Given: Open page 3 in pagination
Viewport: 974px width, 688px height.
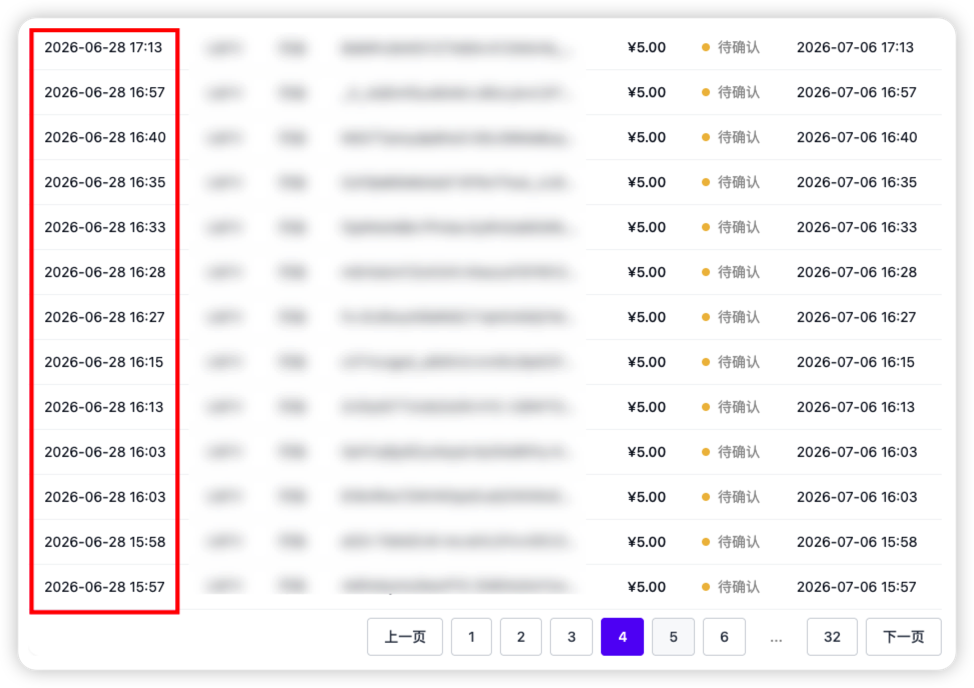Looking at the screenshot, I should click(x=571, y=636).
